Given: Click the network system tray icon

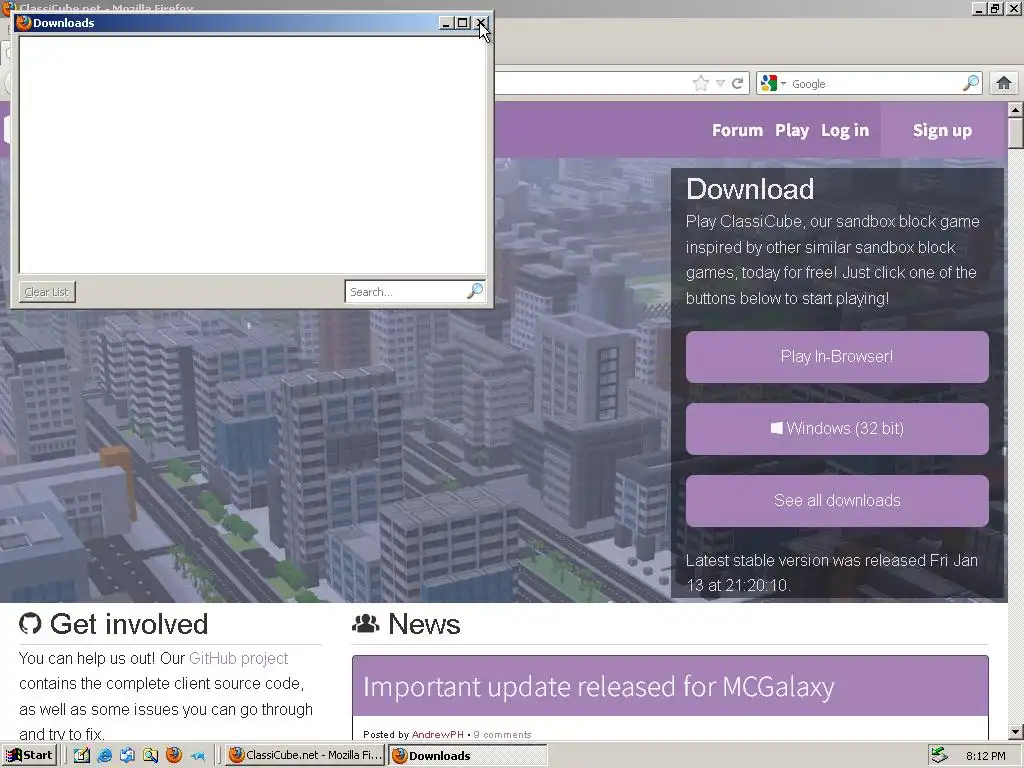Looking at the screenshot, I should [x=939, y=756].
